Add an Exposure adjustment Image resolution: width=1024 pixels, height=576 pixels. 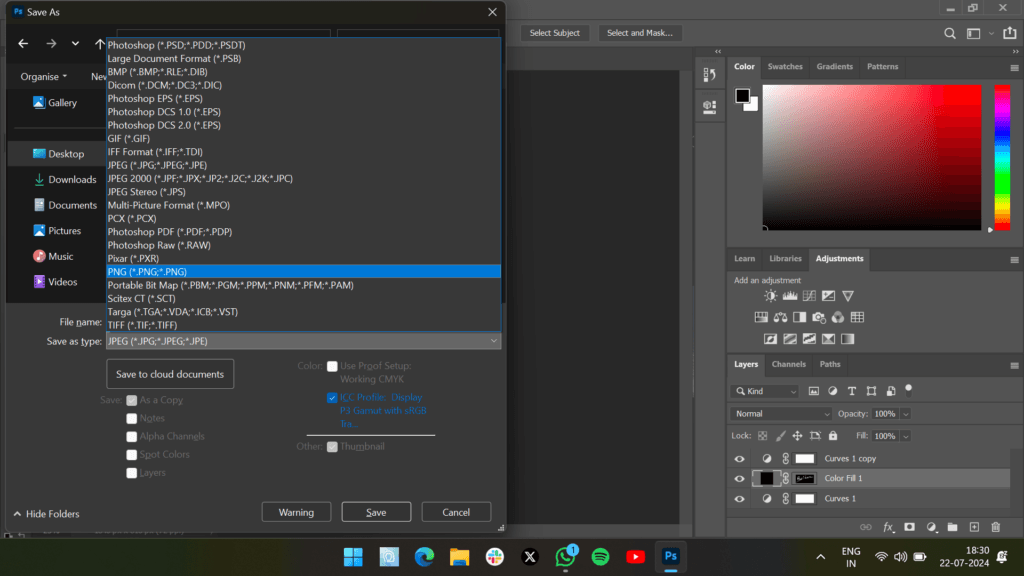click(828, 296)
